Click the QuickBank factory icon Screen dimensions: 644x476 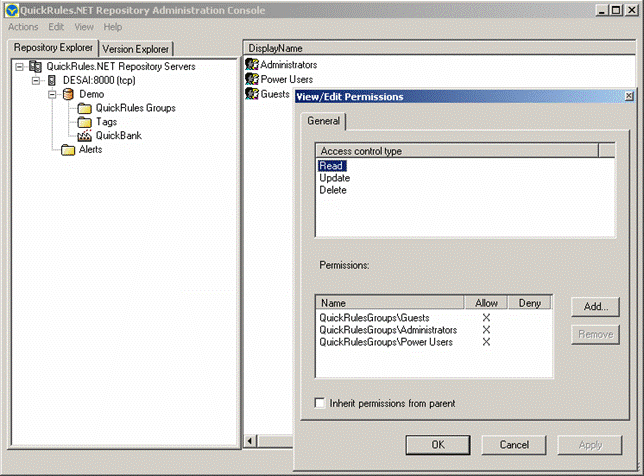85,136
